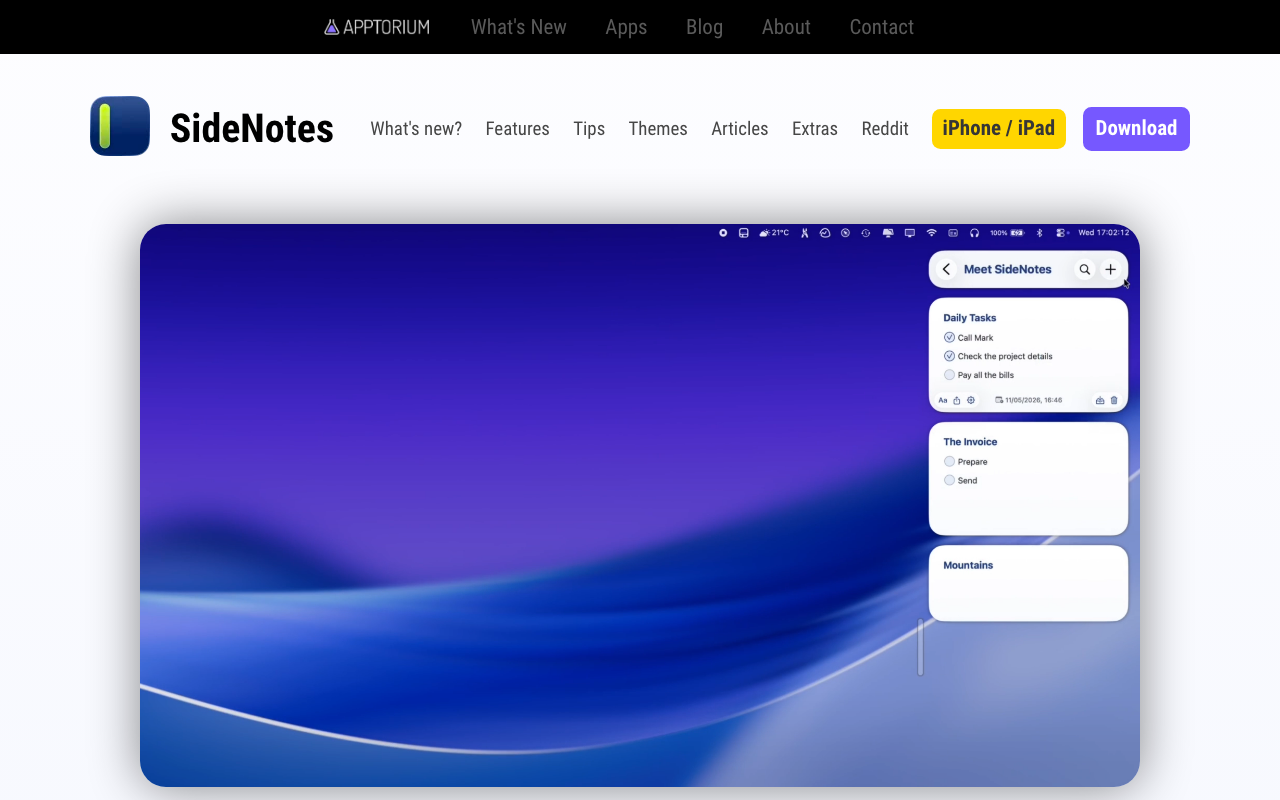
Task: Click the menu bar clock Wed 17:02:12
Action: [x=1104, y=233]
